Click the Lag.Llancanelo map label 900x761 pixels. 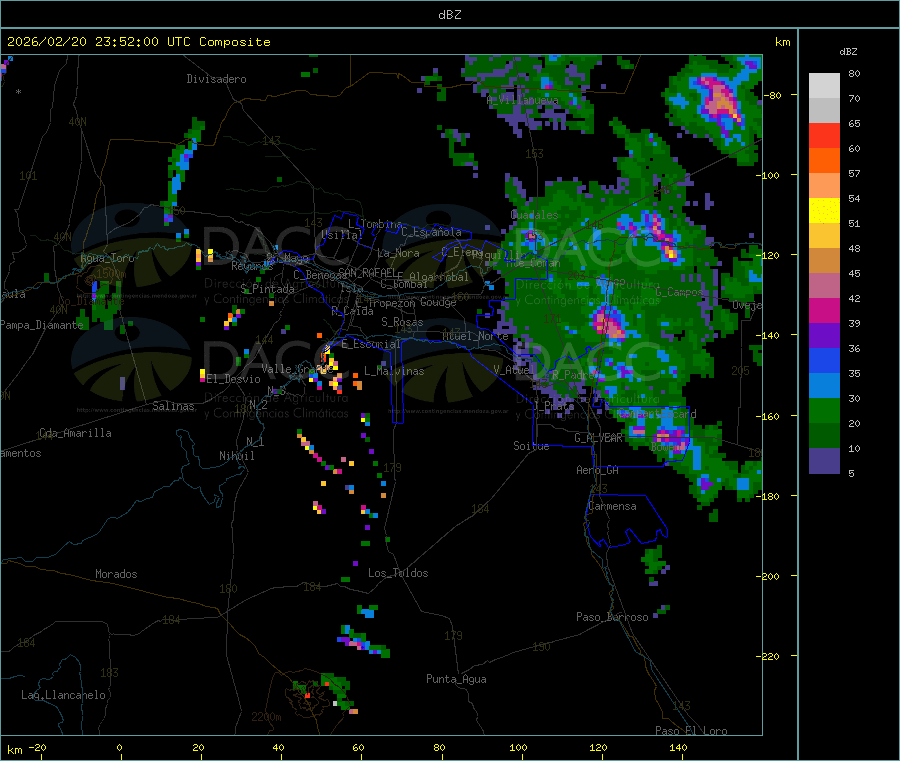pos(63,695)
